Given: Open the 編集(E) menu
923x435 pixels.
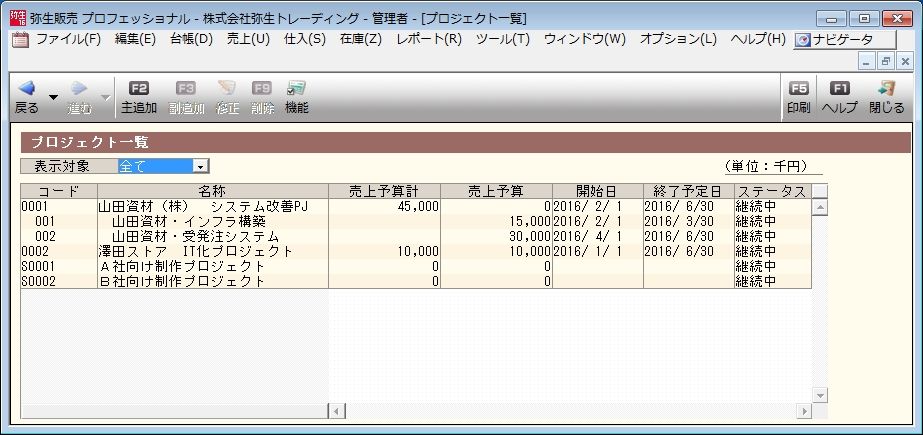Looking at the screenshot, I should tap(135, 39).
